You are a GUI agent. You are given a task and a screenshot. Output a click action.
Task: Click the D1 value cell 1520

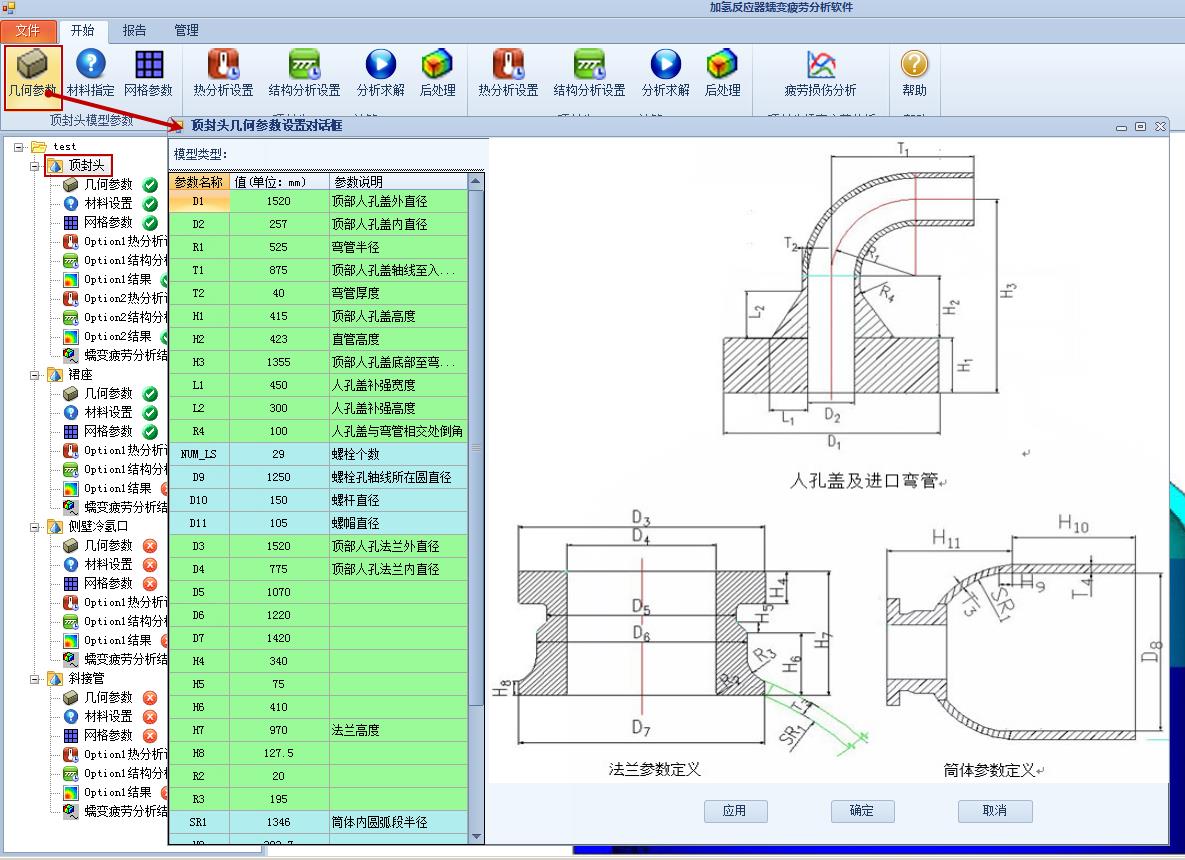coord(279,201)
